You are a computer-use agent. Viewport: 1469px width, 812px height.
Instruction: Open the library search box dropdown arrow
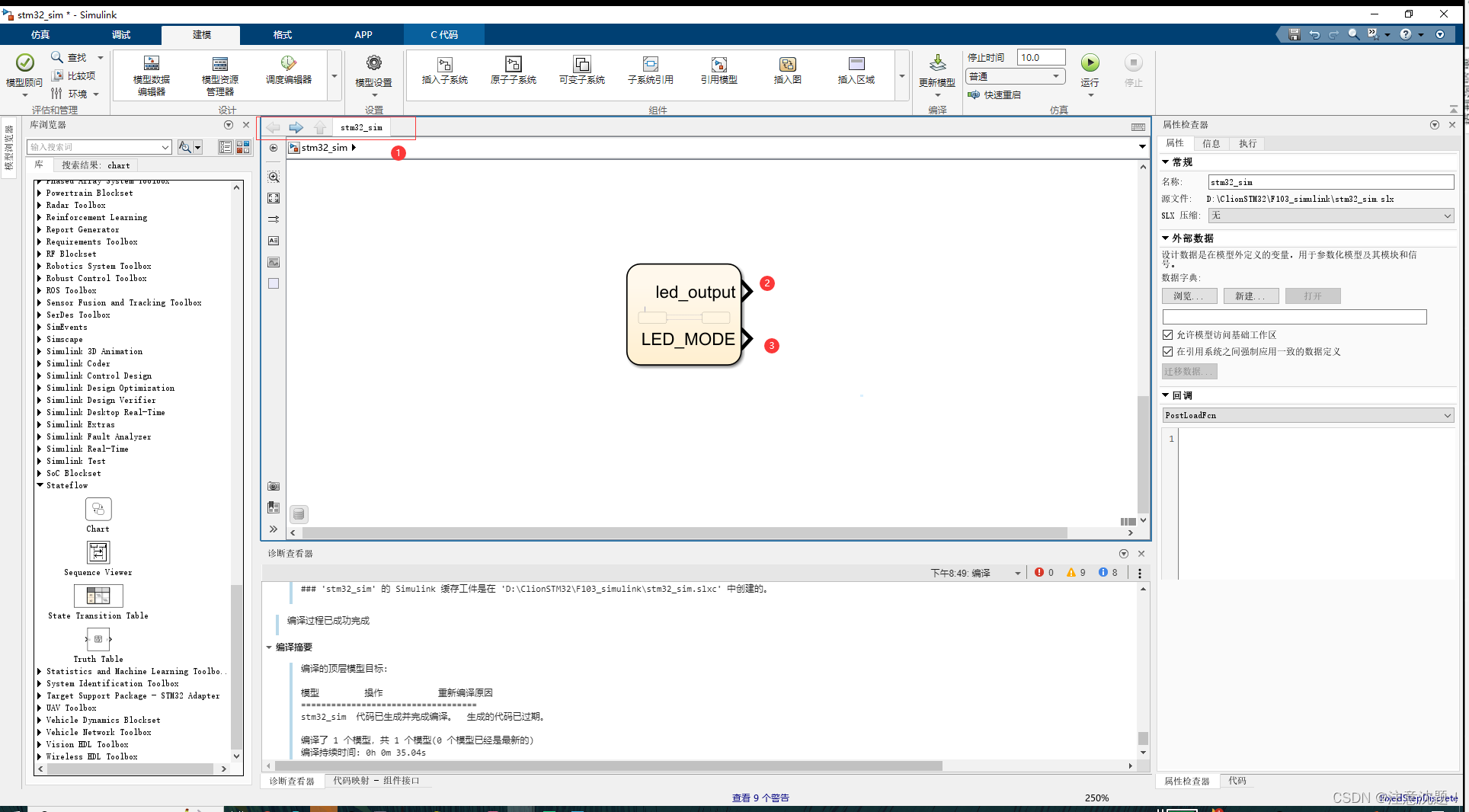pos(165,147)
